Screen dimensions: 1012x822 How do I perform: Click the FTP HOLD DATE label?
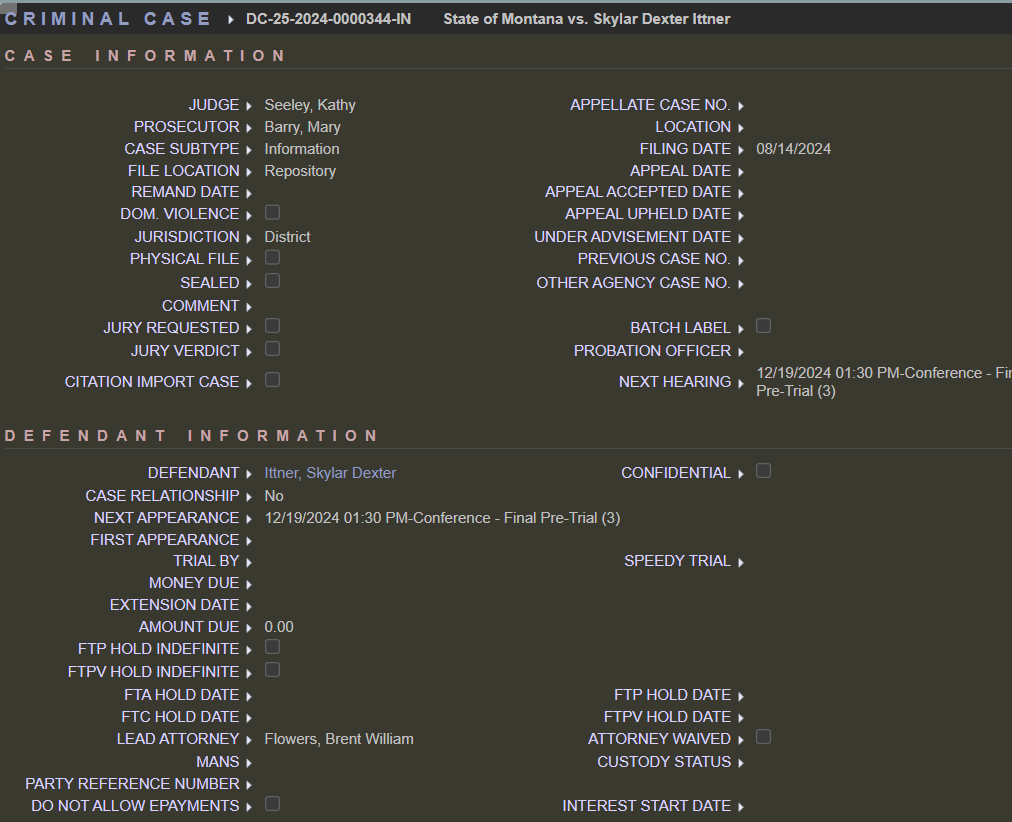(673, 696)
